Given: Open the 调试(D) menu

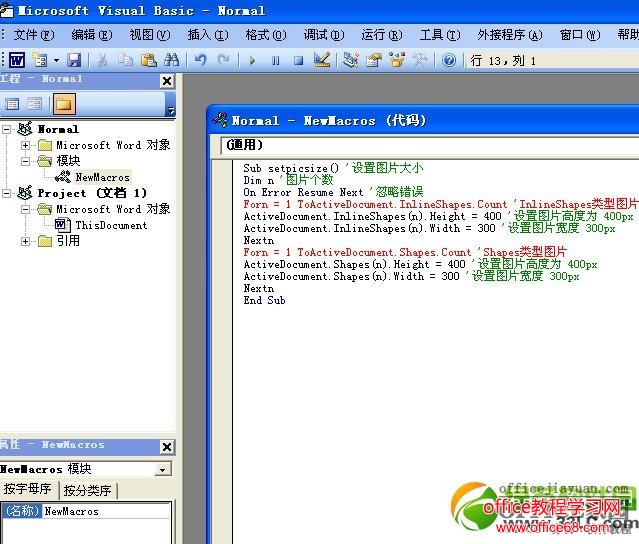Looking at the screenshot, I should 324,35.
